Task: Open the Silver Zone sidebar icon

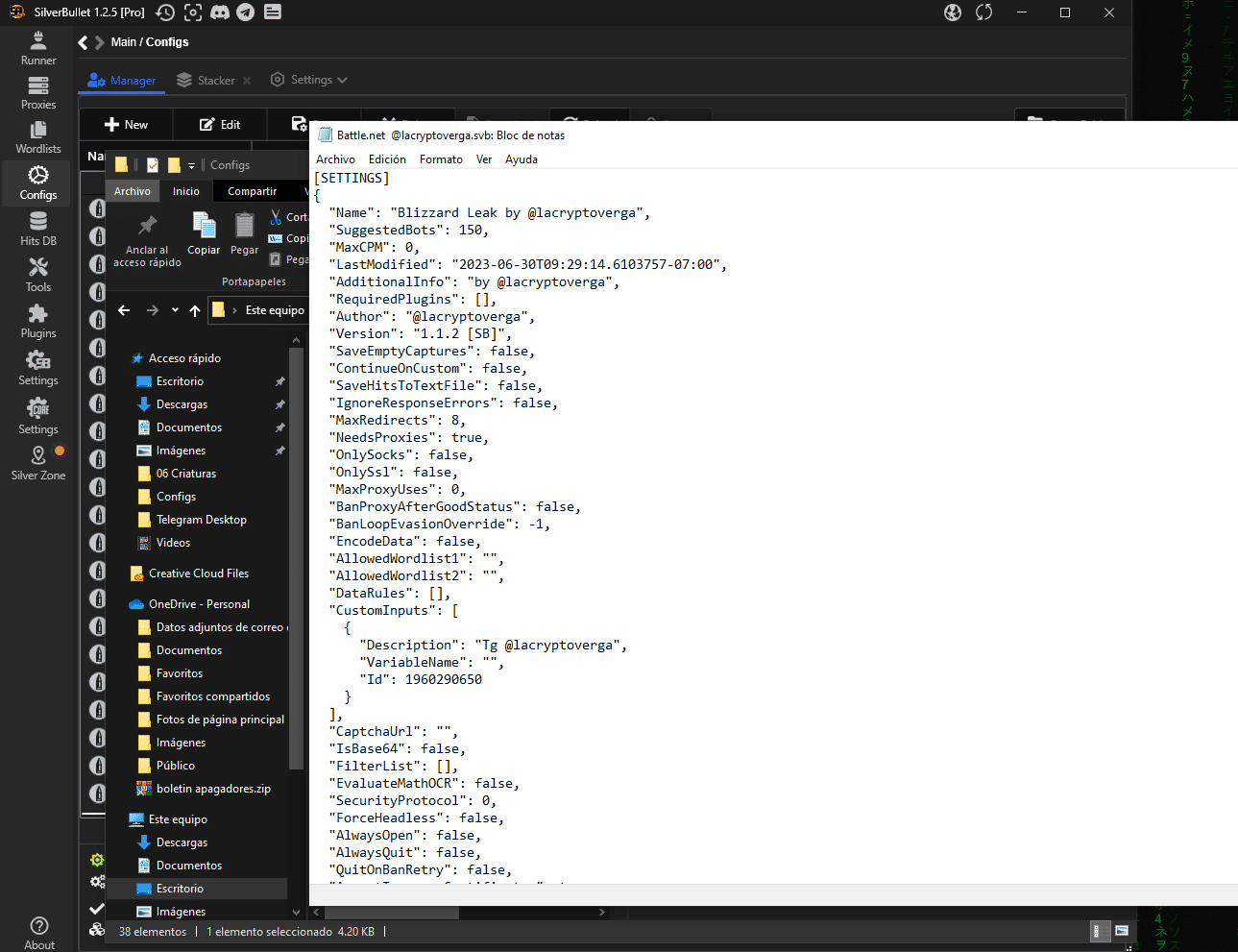Action: pos(38,462)
